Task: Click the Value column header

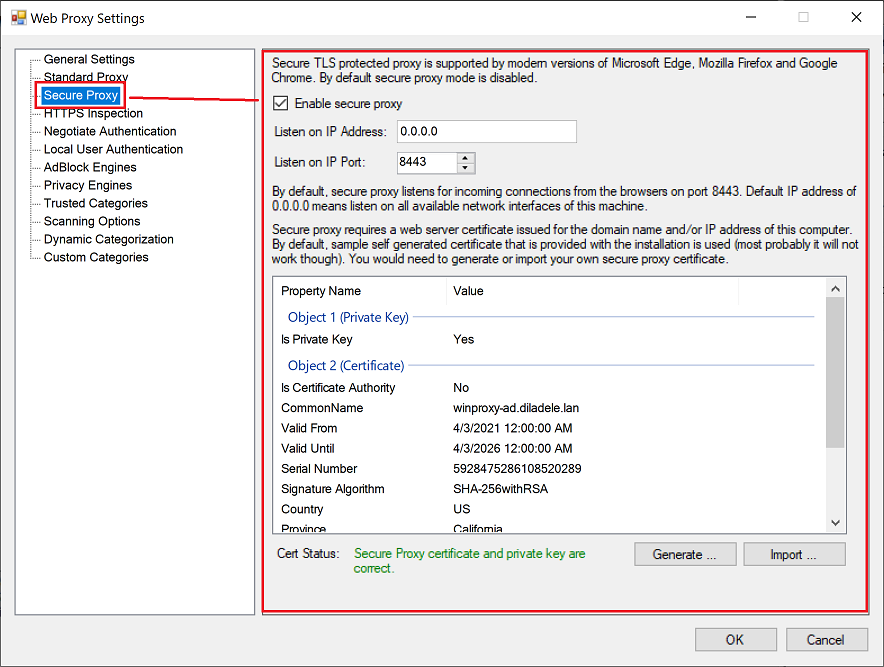Action: pyautogui.click(x=592, y=291)
